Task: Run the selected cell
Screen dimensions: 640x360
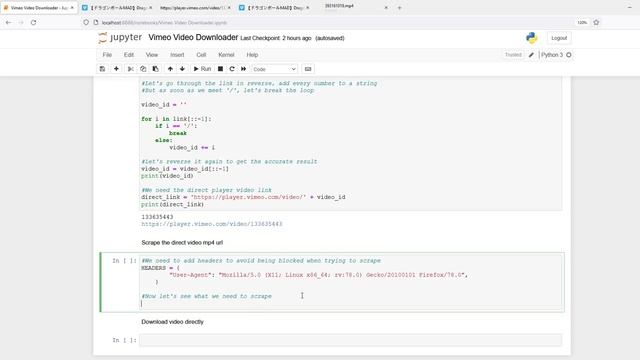Action: (x=202, y=69)
